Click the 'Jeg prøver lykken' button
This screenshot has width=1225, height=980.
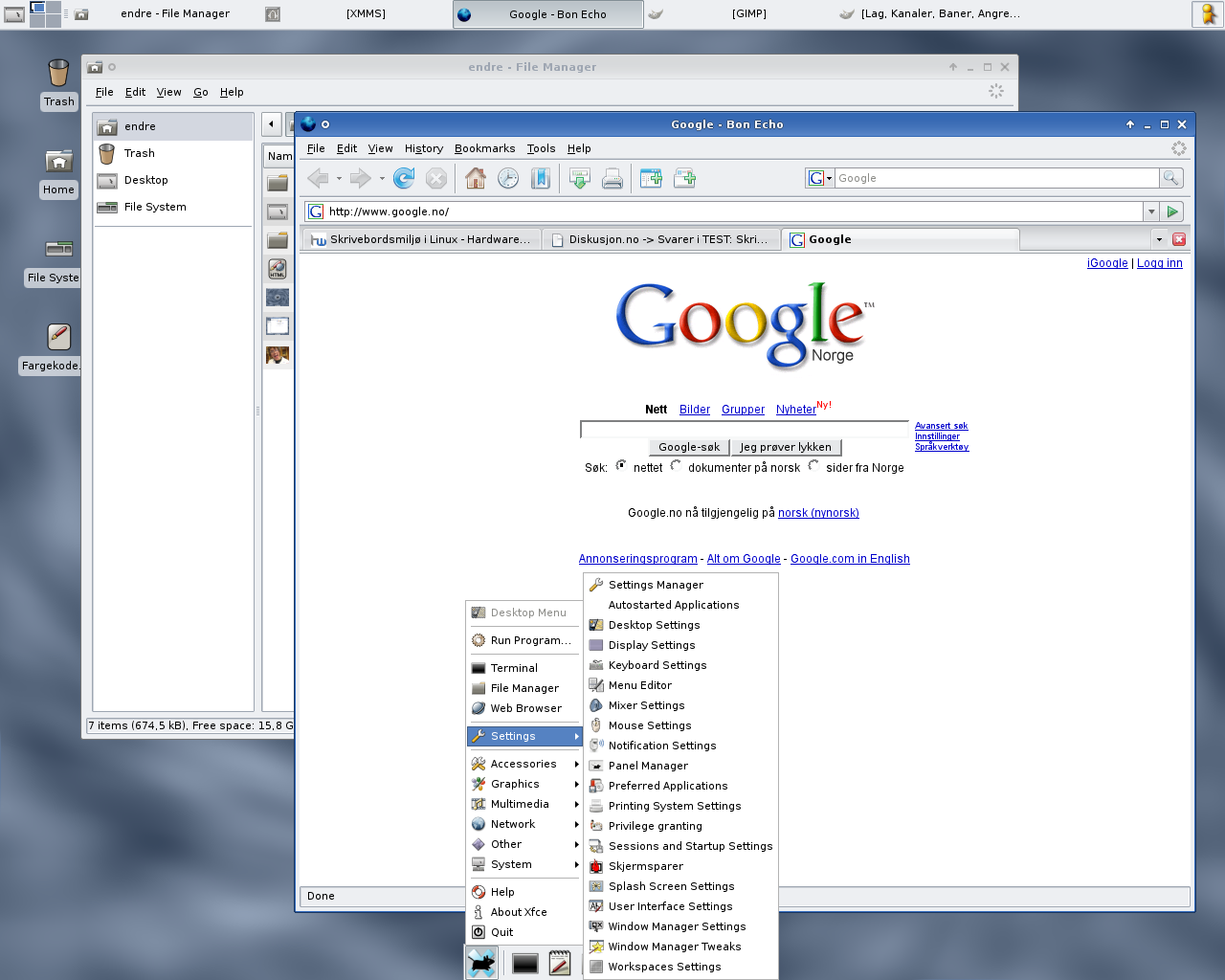click(x=786, y=447)
